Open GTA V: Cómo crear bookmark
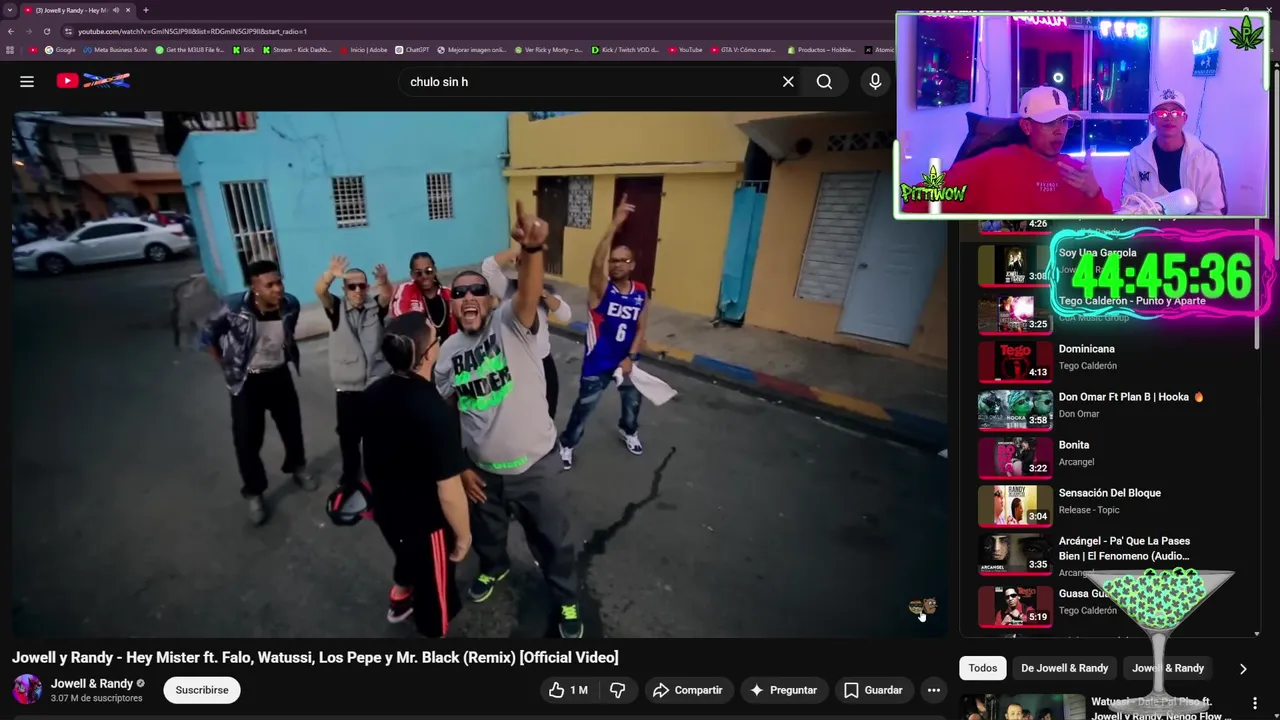Image resolution: width=1280 pixels, height=720 pixels. pos(743,50)
